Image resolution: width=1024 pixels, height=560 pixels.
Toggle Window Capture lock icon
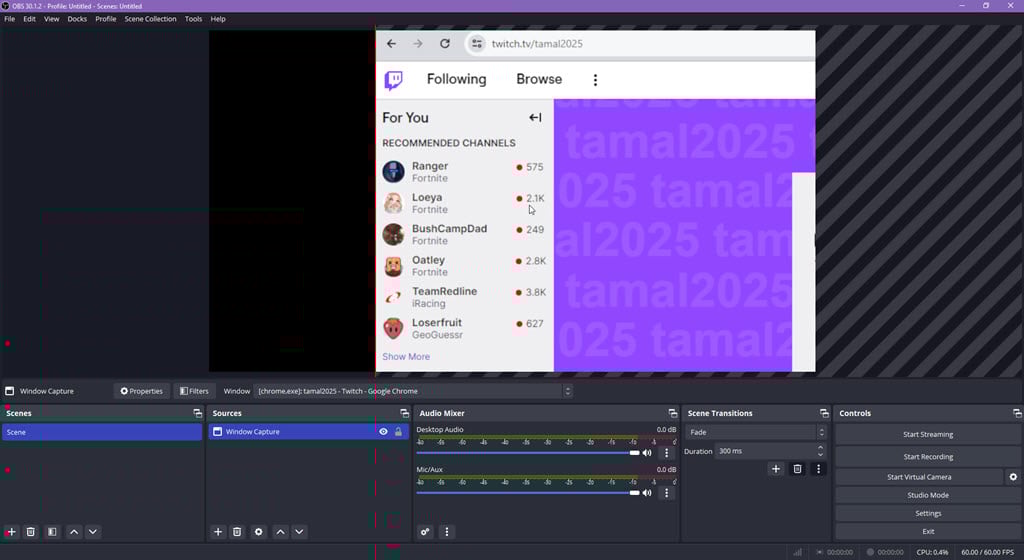tap(398, 431)
